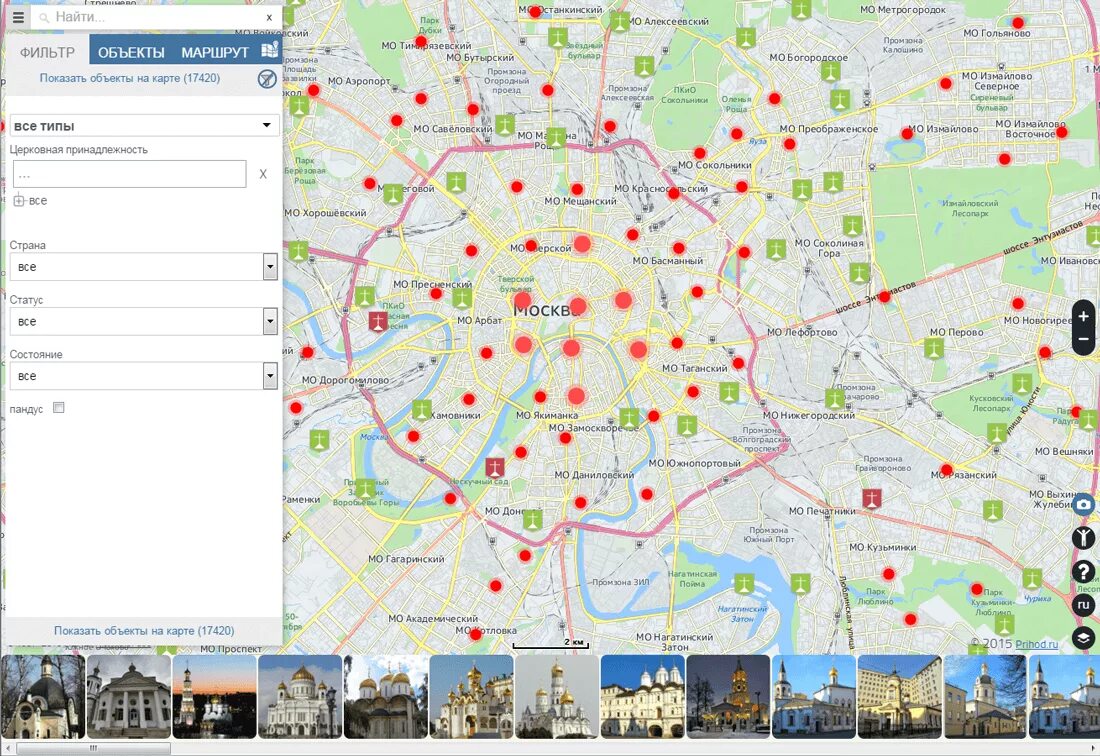
Task: Open third thumbnail of bell tower at sunset
Action: pyautogui.click(x=214, y=696)
